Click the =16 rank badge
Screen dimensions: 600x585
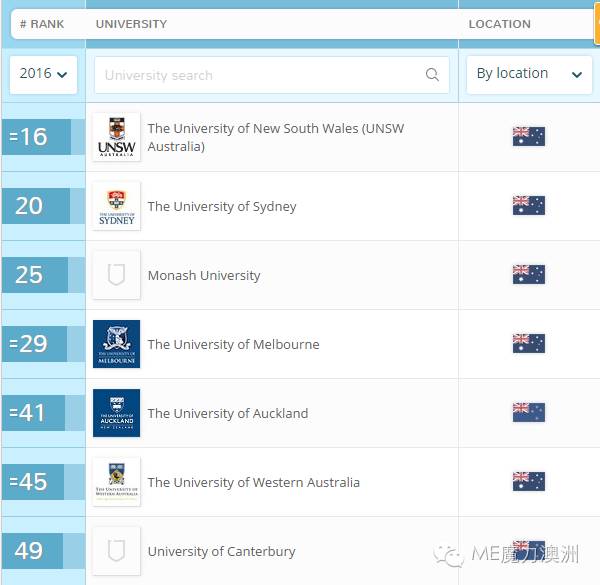point(36,137)
